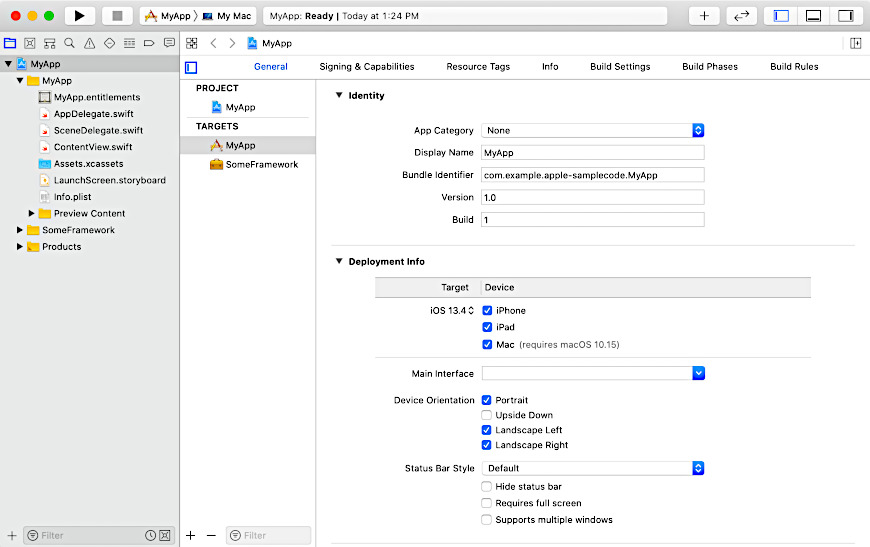The image size is (870, 547).
Task: Open the Report navigator
Action: [x=169, y=43]
